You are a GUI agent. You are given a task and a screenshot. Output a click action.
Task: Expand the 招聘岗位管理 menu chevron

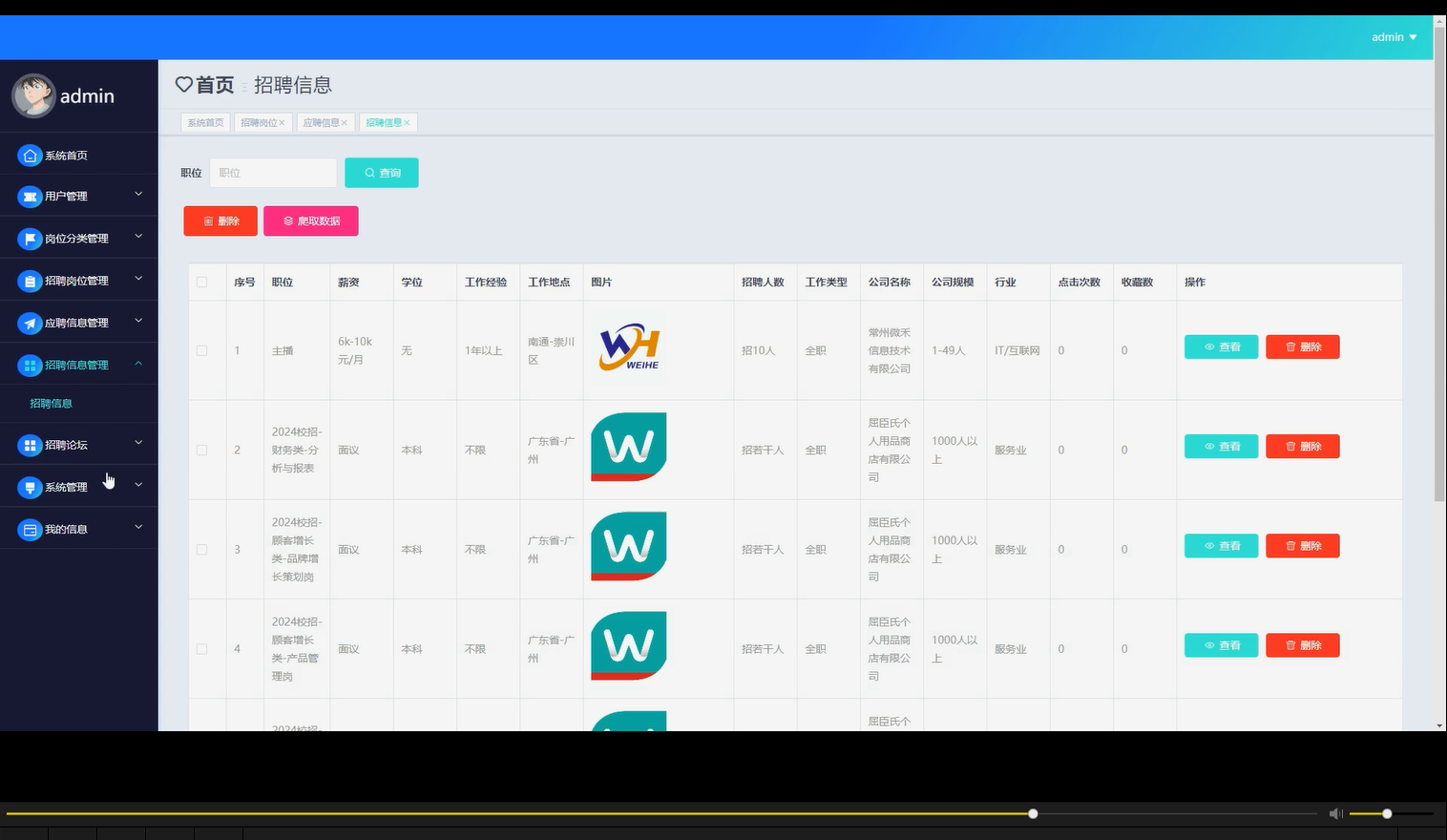pos(138,278)
